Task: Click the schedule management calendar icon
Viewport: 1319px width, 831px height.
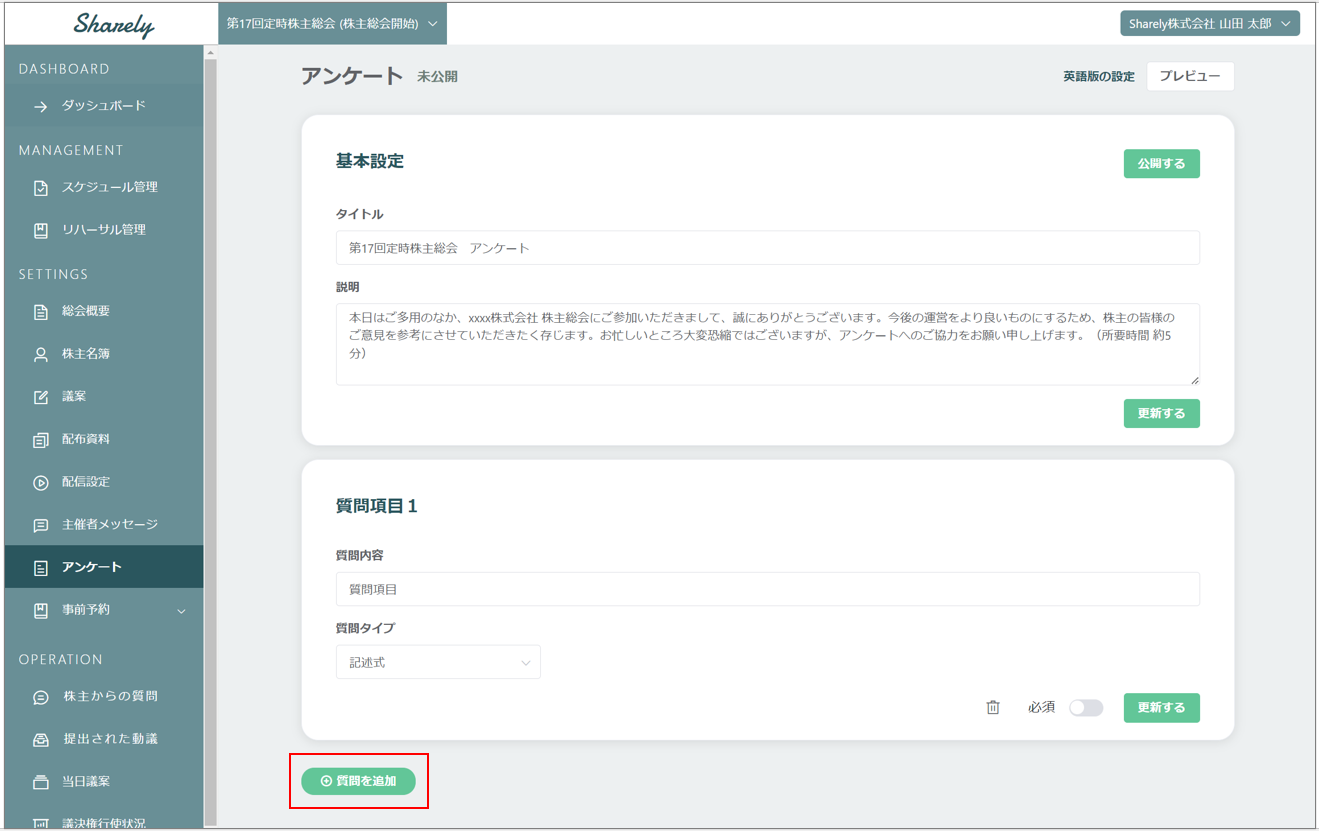Action: pyautogui.click(x=41, y=188)
